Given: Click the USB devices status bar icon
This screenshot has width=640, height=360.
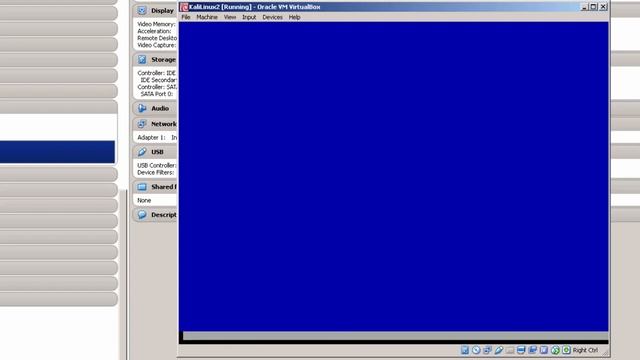Looking at the screenshot, I should pyautogui.click(x=499, y=350).
